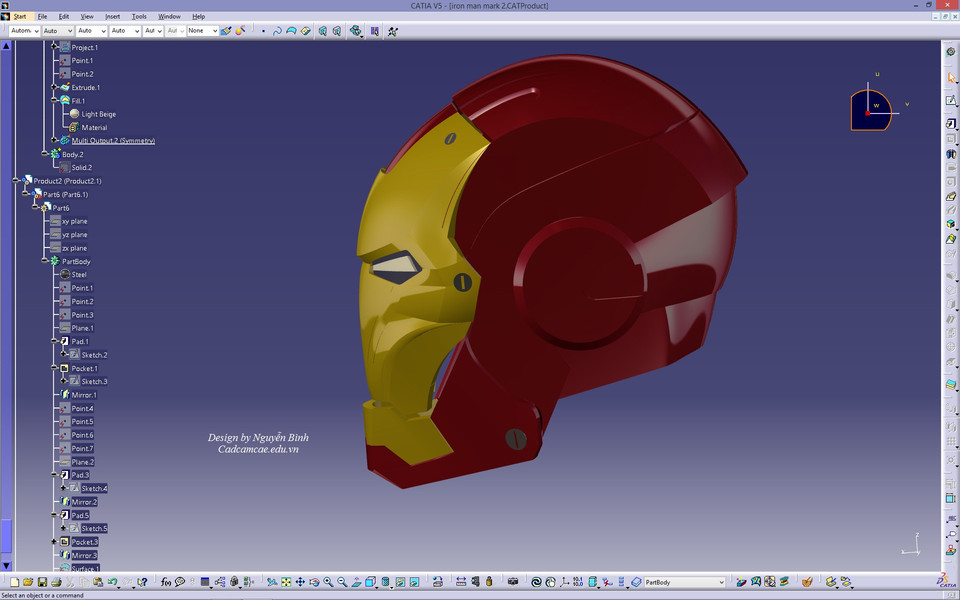Click the Fit All In icon

[285, 582]
